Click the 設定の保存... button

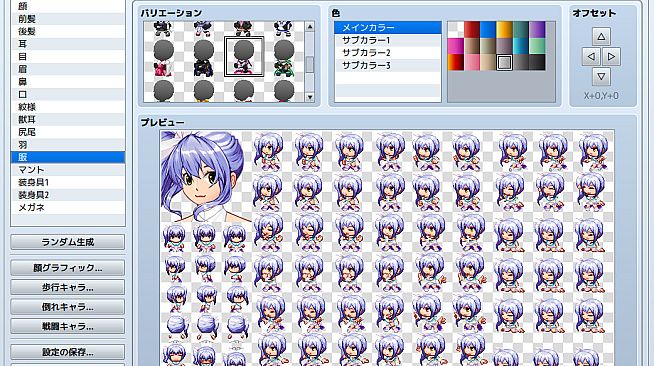pos(68,352)
